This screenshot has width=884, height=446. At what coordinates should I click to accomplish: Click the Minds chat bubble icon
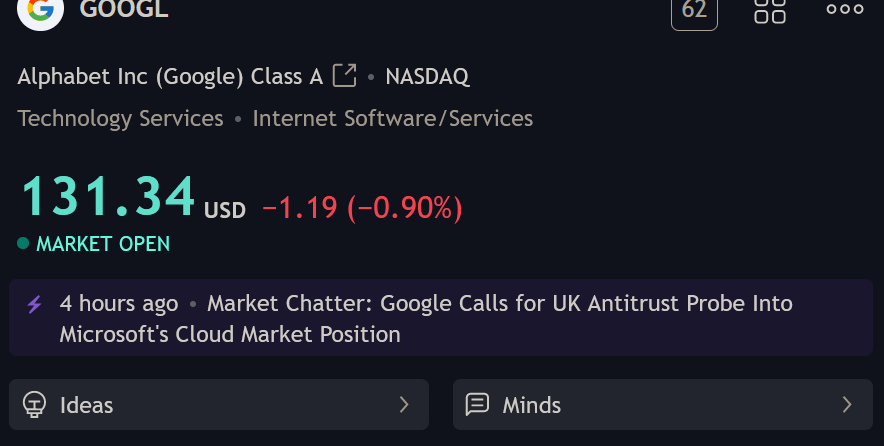click(x=477, y=404)
